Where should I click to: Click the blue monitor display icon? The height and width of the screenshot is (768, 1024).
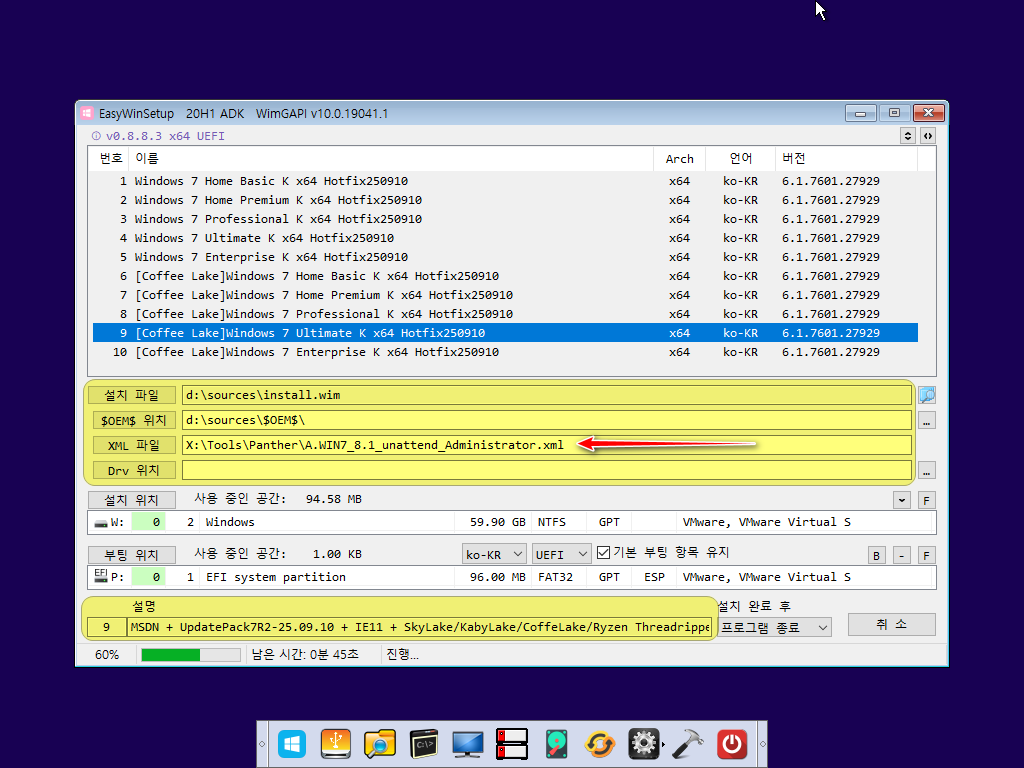(x=468, y=744)
